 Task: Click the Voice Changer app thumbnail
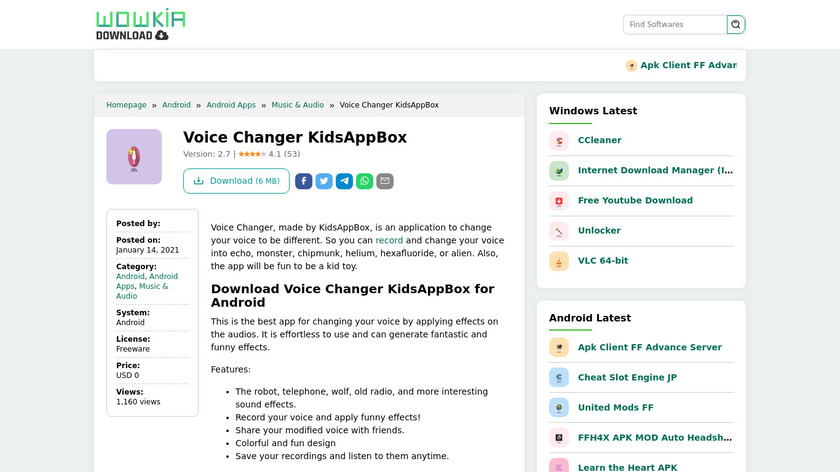pos(134,156)
